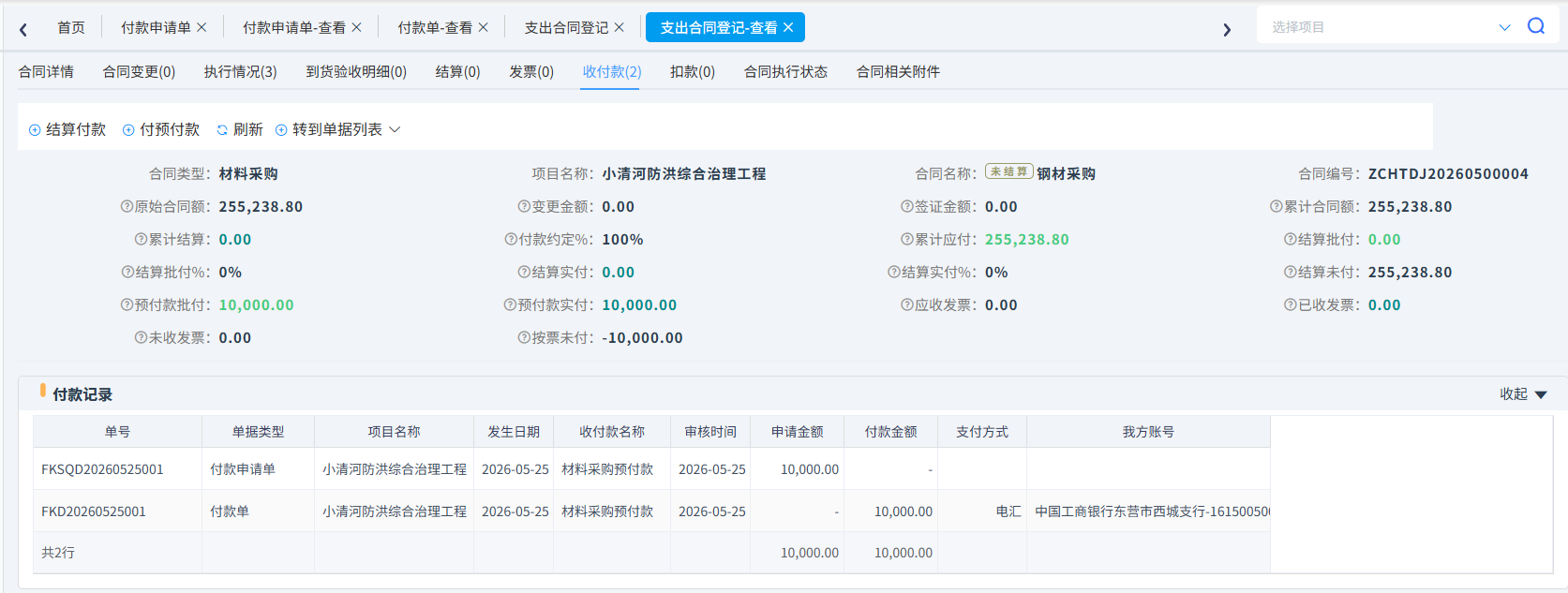The height and width of the screenshot is (593, 1568).
Task: Open the 合同执行状态 tab
Action: [x=785, y=72]
